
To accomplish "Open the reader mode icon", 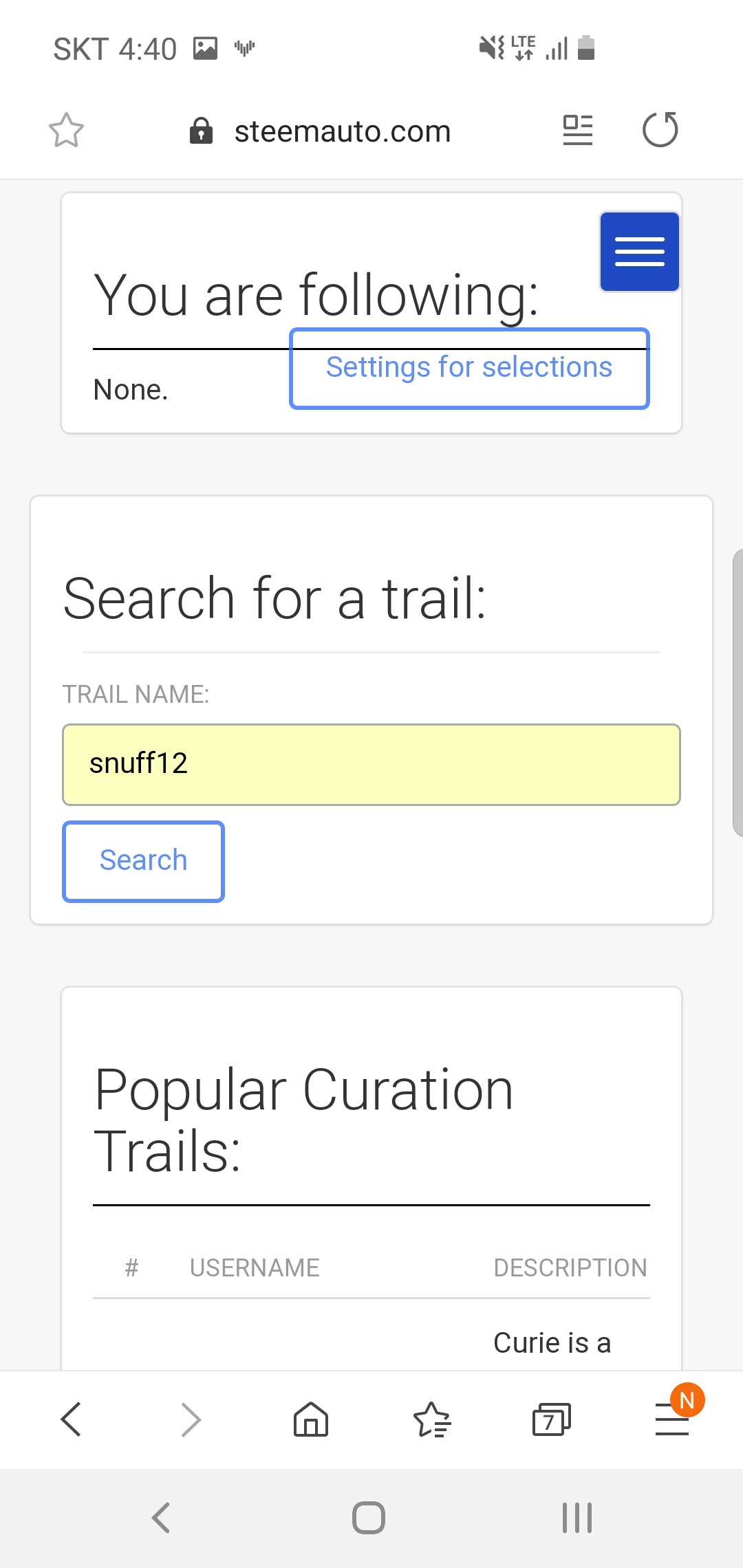I will point(577,130).
